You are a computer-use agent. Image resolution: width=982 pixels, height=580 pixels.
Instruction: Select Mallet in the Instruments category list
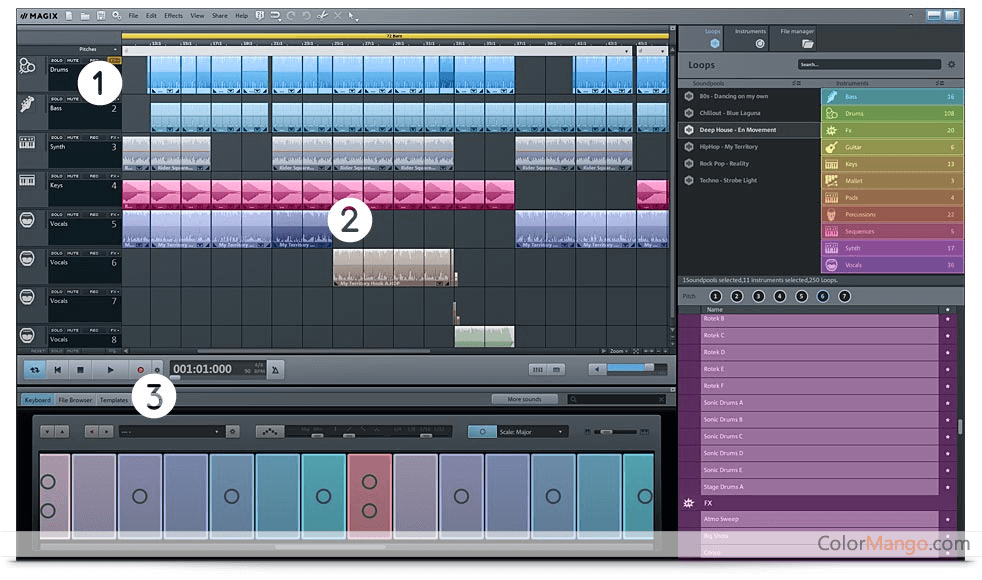pos(892,180)
